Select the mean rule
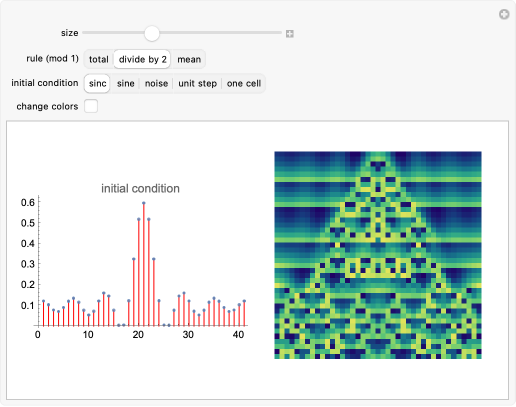516x407 pixels. pos(189,59)
